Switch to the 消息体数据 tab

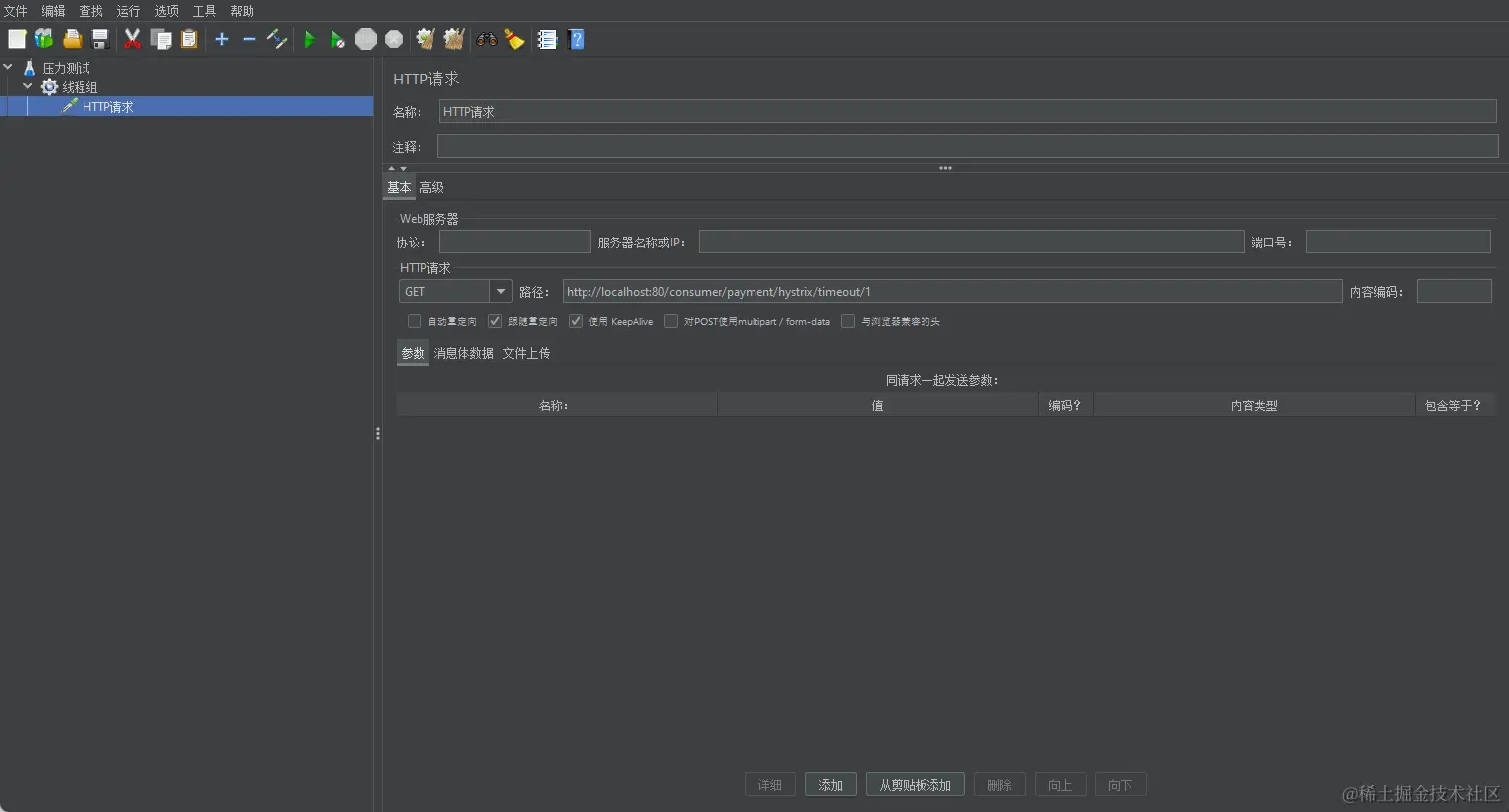[464, 353]
